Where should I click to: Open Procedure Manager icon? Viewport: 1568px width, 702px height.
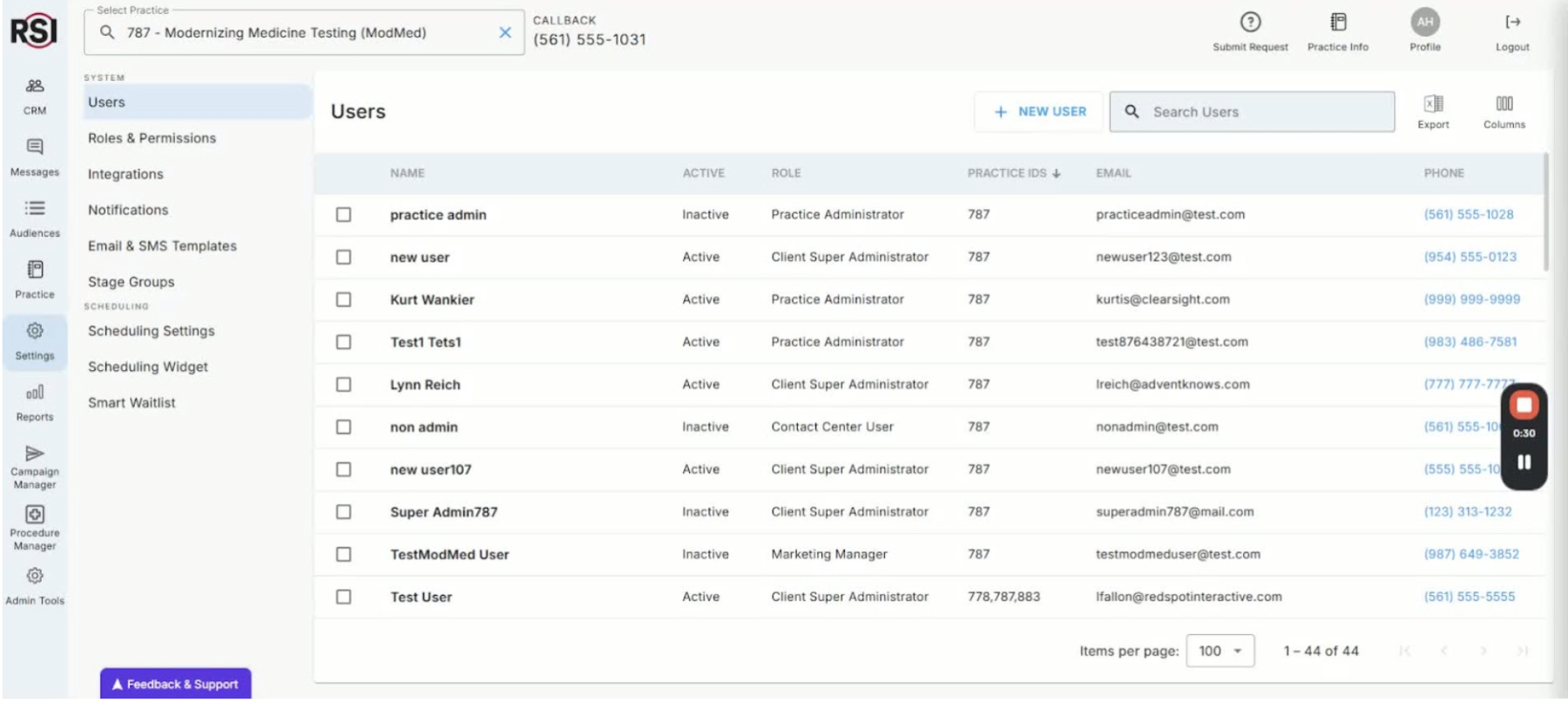coord(35,515)
